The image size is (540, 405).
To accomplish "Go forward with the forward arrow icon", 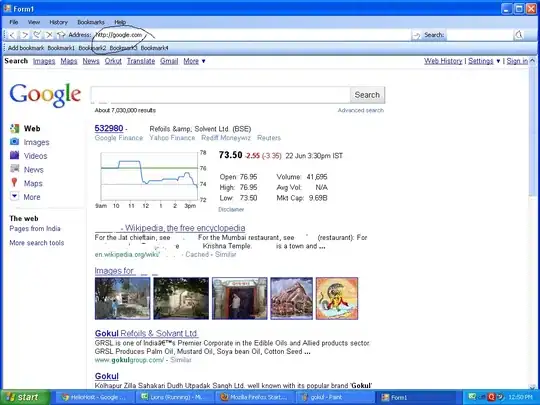I will click(x=24, y=35).
